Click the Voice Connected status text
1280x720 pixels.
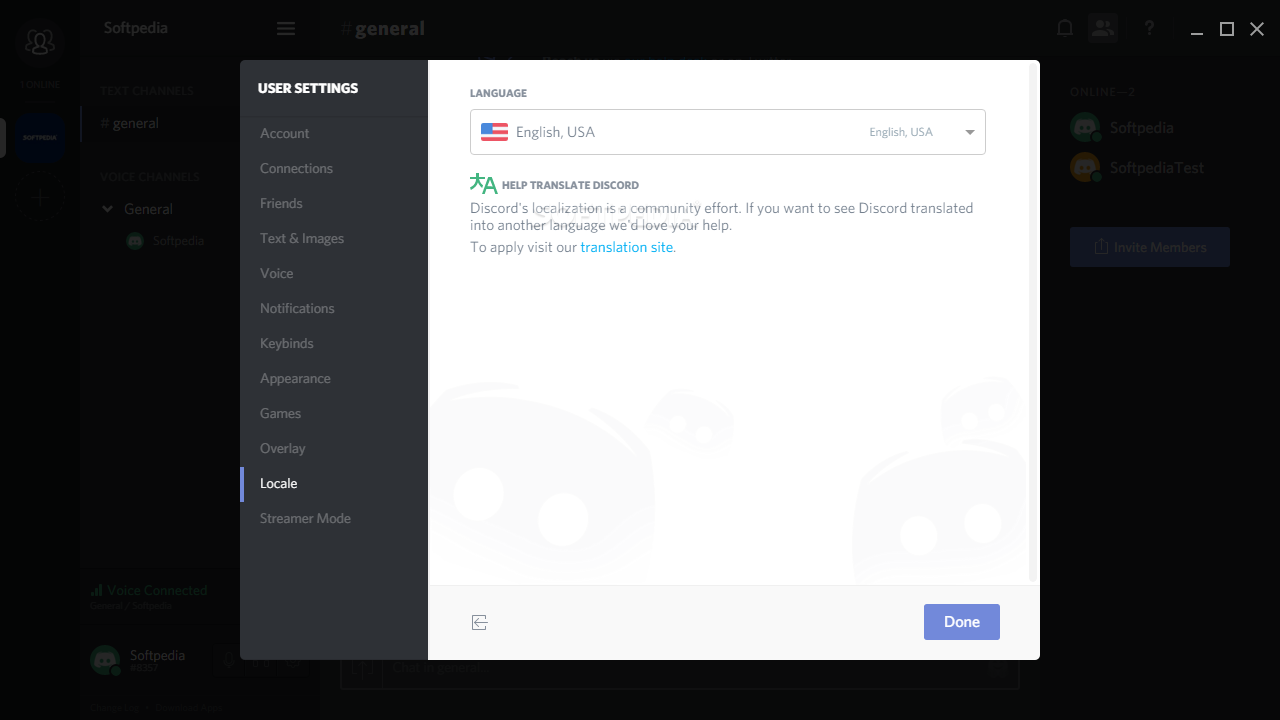[x=157, y=590]
